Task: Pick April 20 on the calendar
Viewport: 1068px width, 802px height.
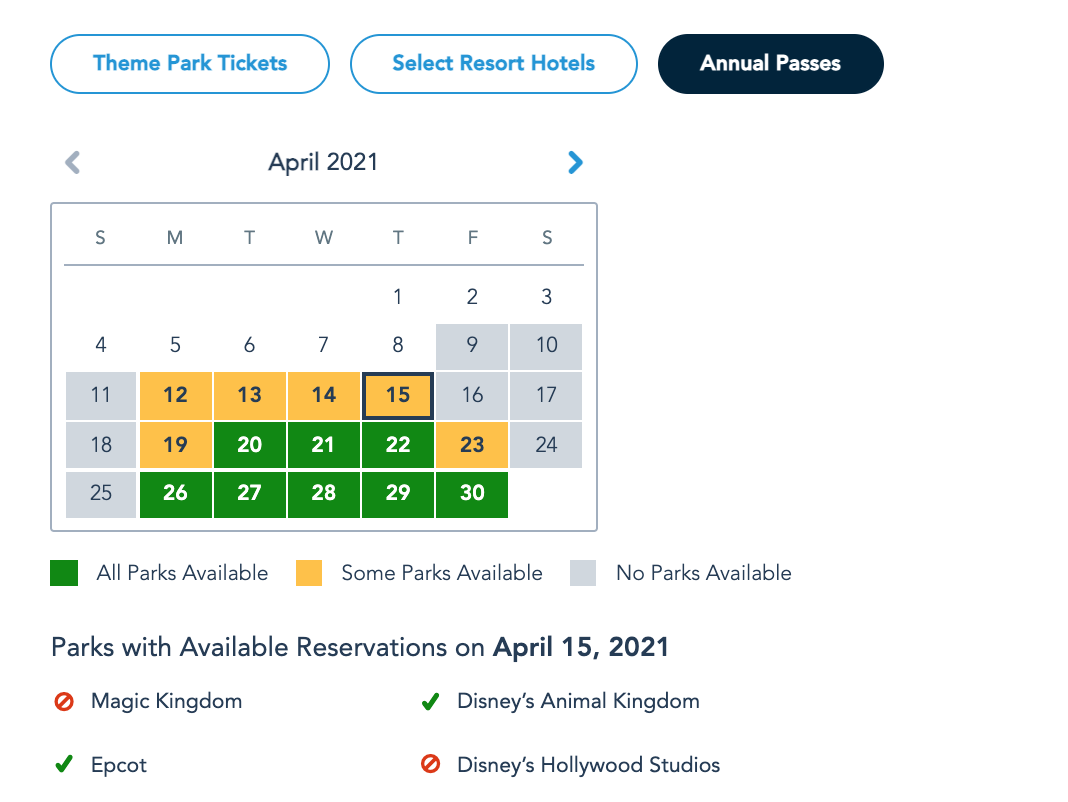Action: 250,444
